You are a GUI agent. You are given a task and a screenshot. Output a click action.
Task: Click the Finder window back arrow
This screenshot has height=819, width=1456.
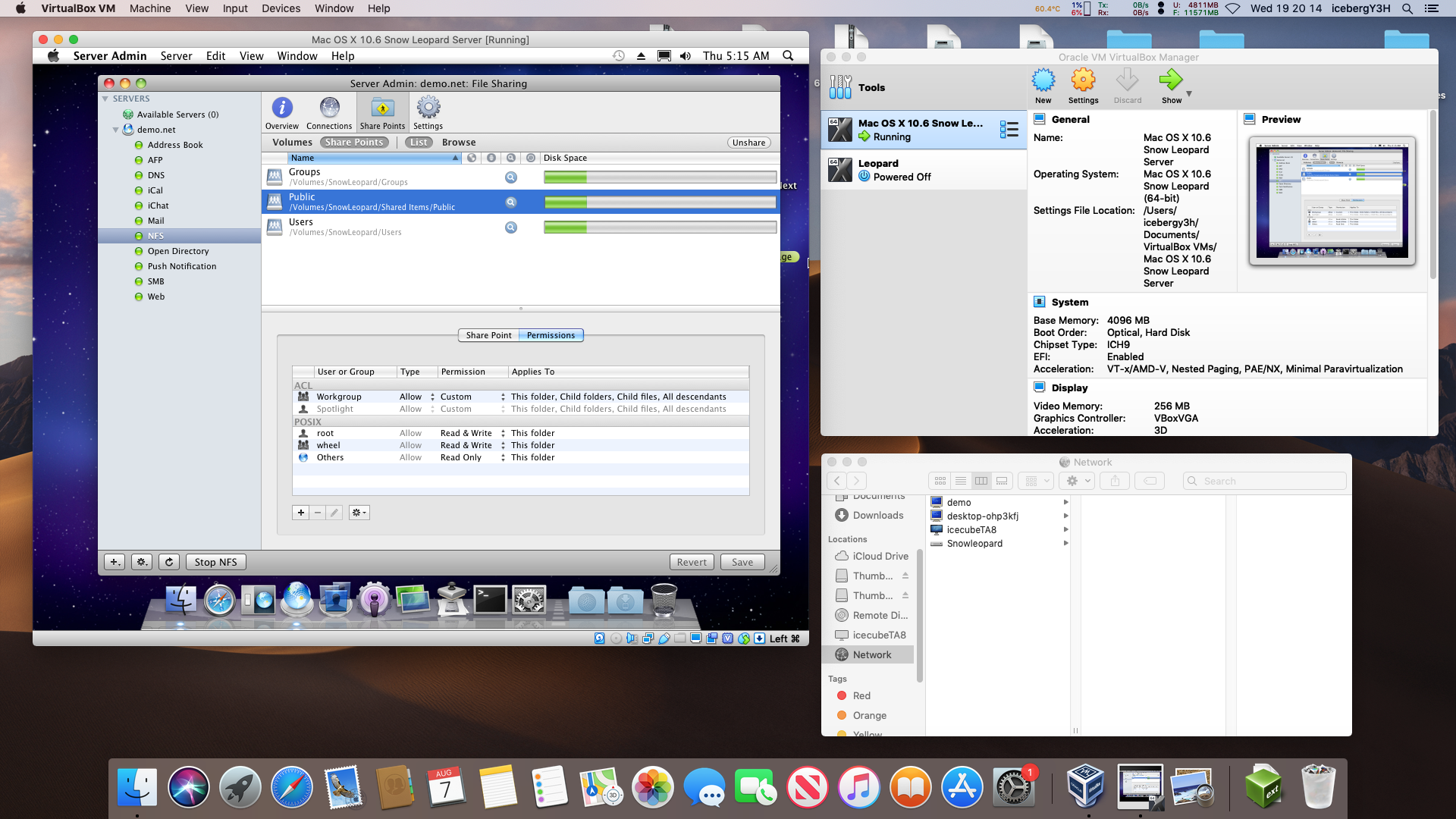pos(836,481)
